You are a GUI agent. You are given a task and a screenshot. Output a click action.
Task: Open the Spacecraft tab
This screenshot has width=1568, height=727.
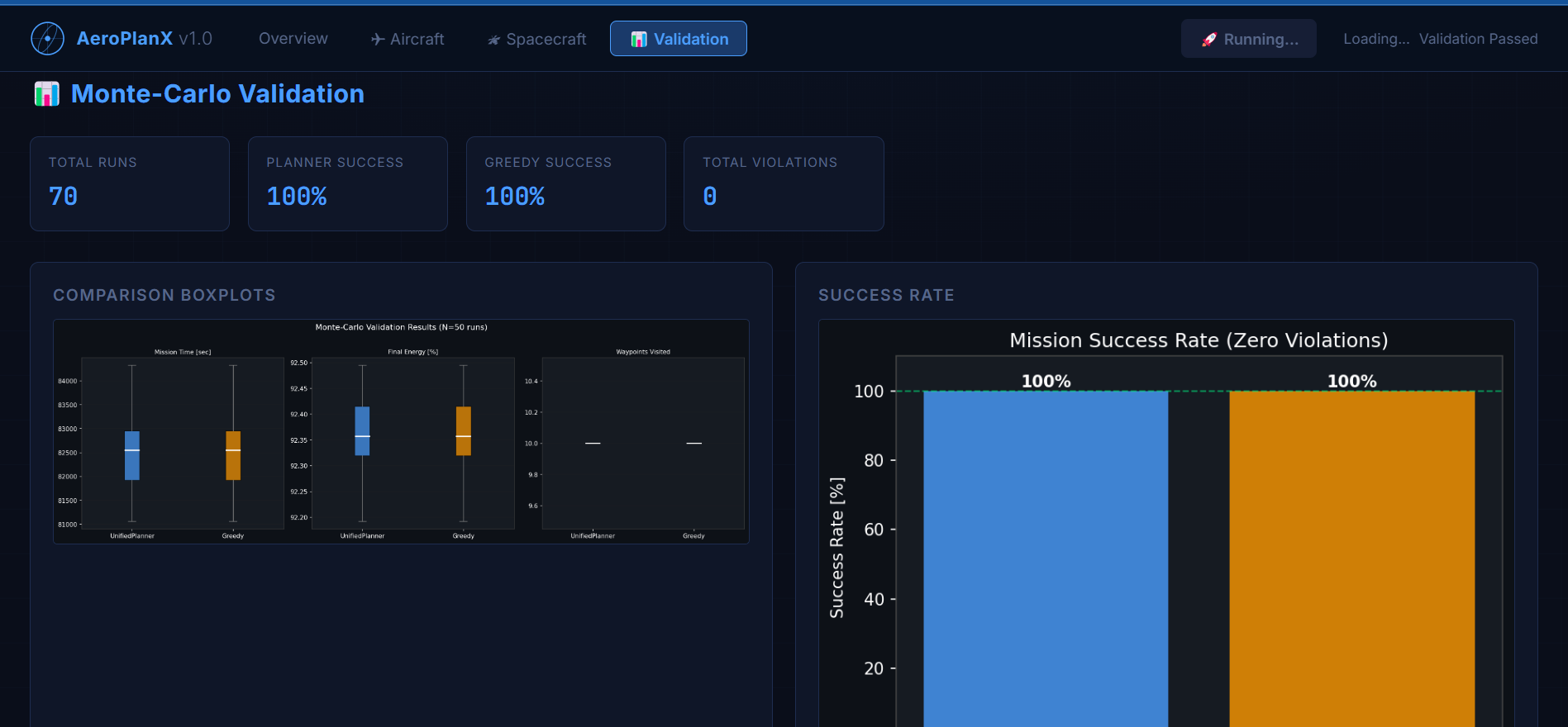pos(536,39)
